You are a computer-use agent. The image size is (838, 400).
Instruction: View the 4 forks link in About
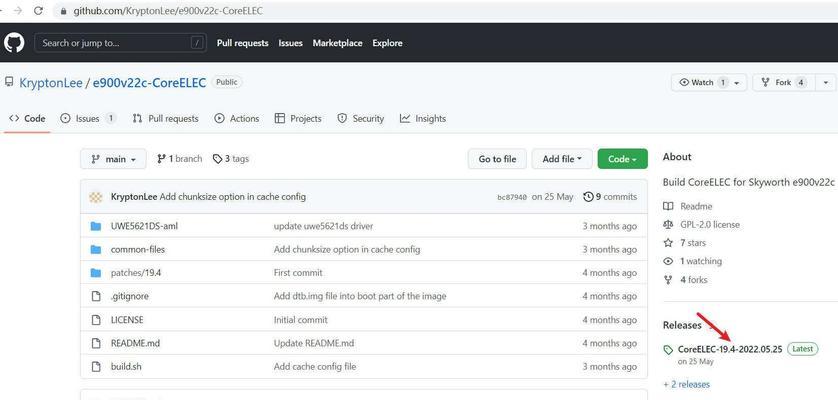tap(685, 280)
